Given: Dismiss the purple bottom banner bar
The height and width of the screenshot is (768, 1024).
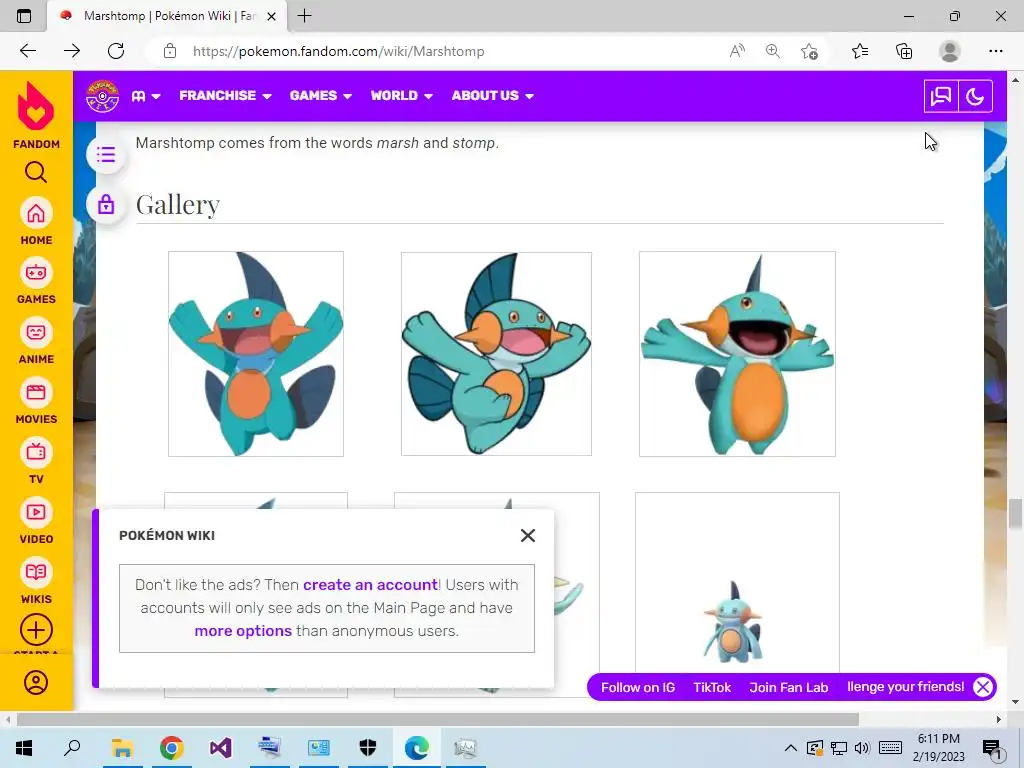Looking at the screenshot, I should click(983, 687).
